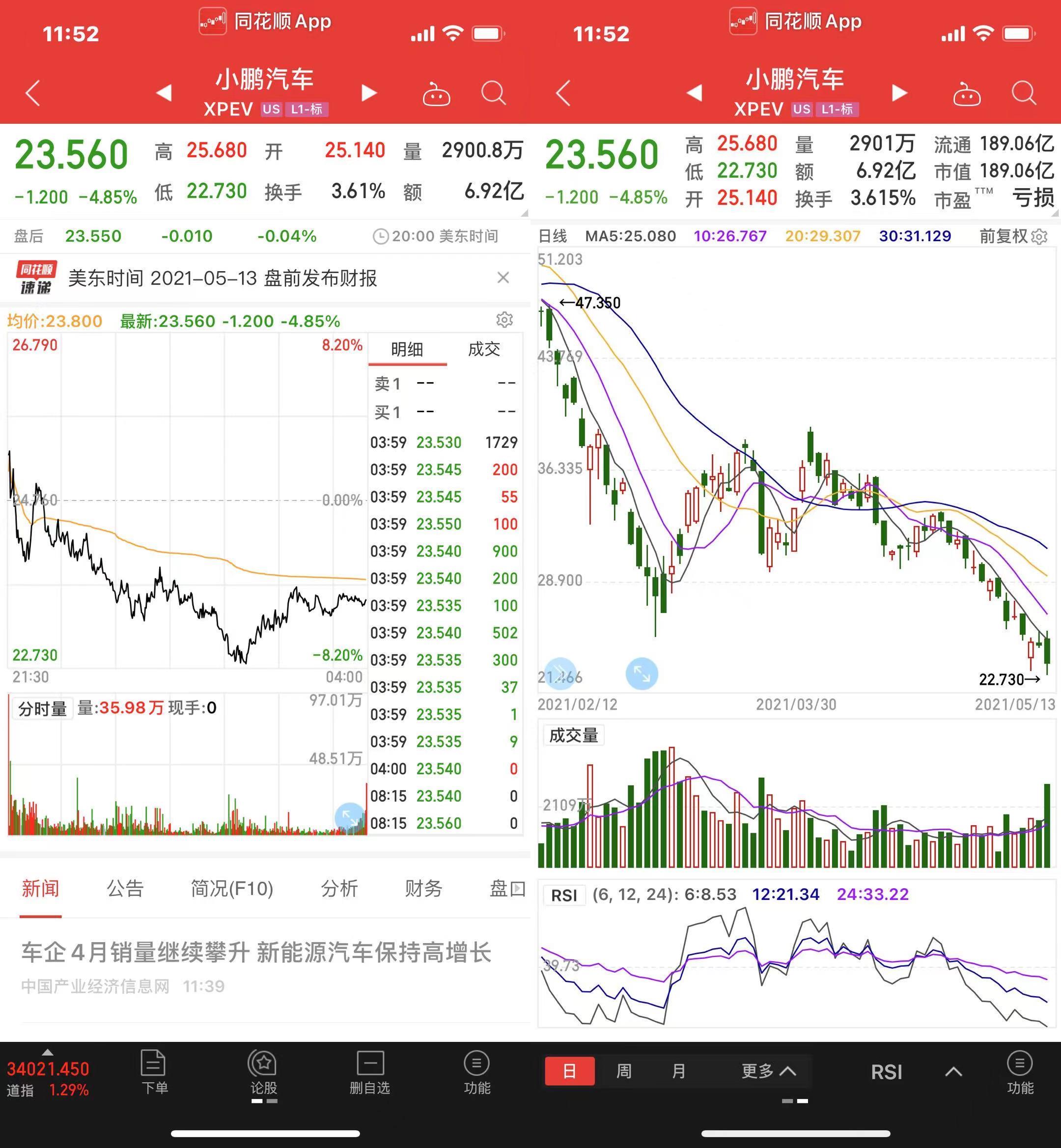Screen dimensions: 1061x1148
Task: Tap the 卖1 ask row
Action: tap(445, 383)
